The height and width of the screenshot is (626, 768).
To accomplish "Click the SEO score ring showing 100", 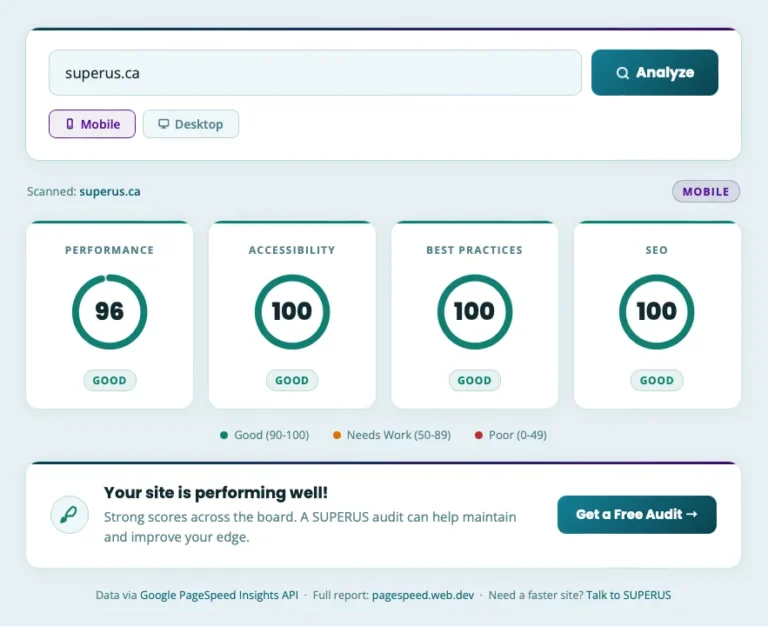I will tap(656, 312).
